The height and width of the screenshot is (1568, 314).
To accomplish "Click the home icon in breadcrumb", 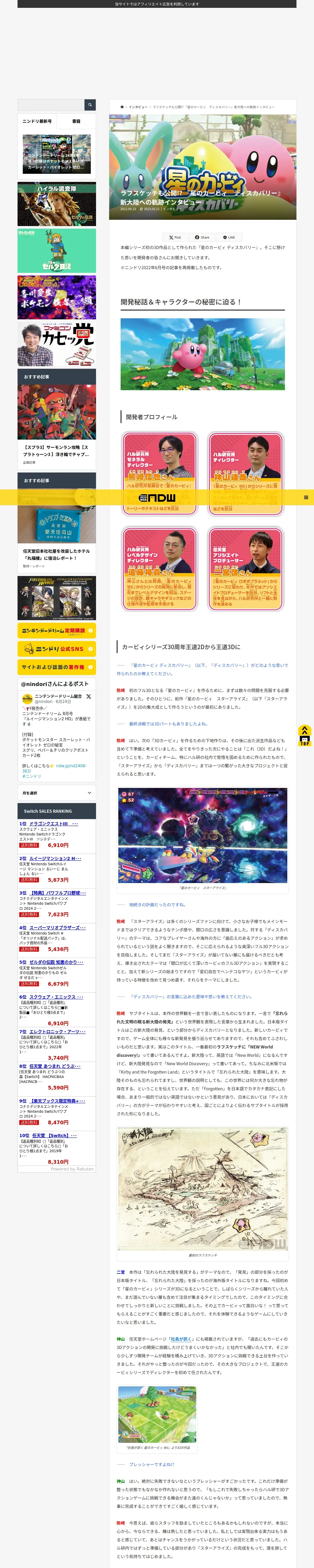I will point(122,107).
